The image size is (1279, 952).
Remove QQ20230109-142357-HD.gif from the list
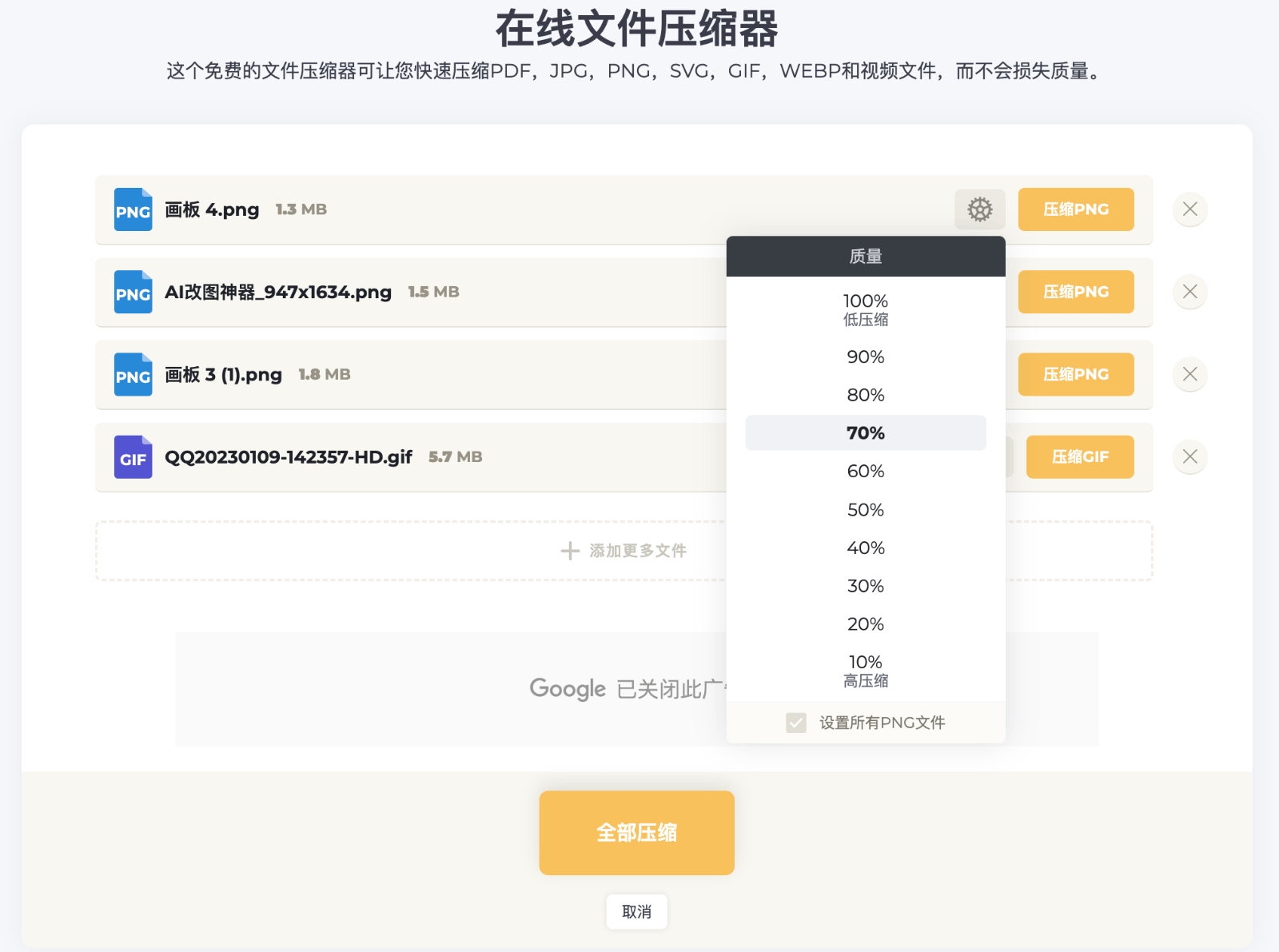pyautogui.click(x=1189, y=456)
